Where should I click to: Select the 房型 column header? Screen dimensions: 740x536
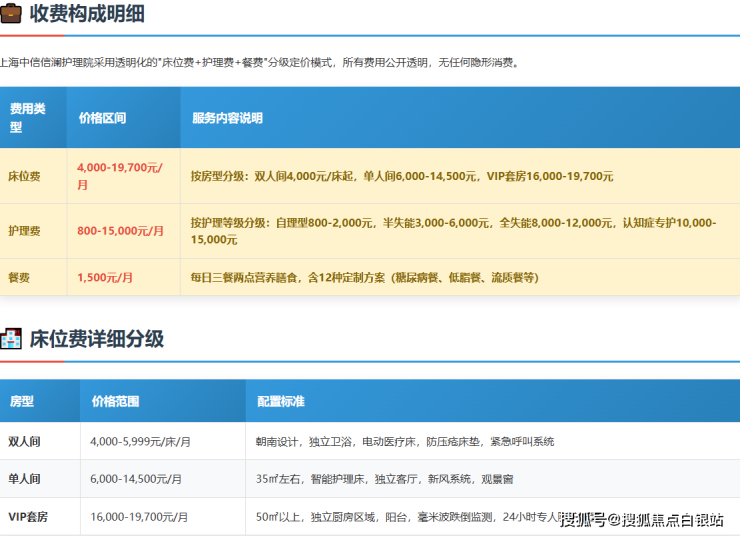[x=21, y=401]
